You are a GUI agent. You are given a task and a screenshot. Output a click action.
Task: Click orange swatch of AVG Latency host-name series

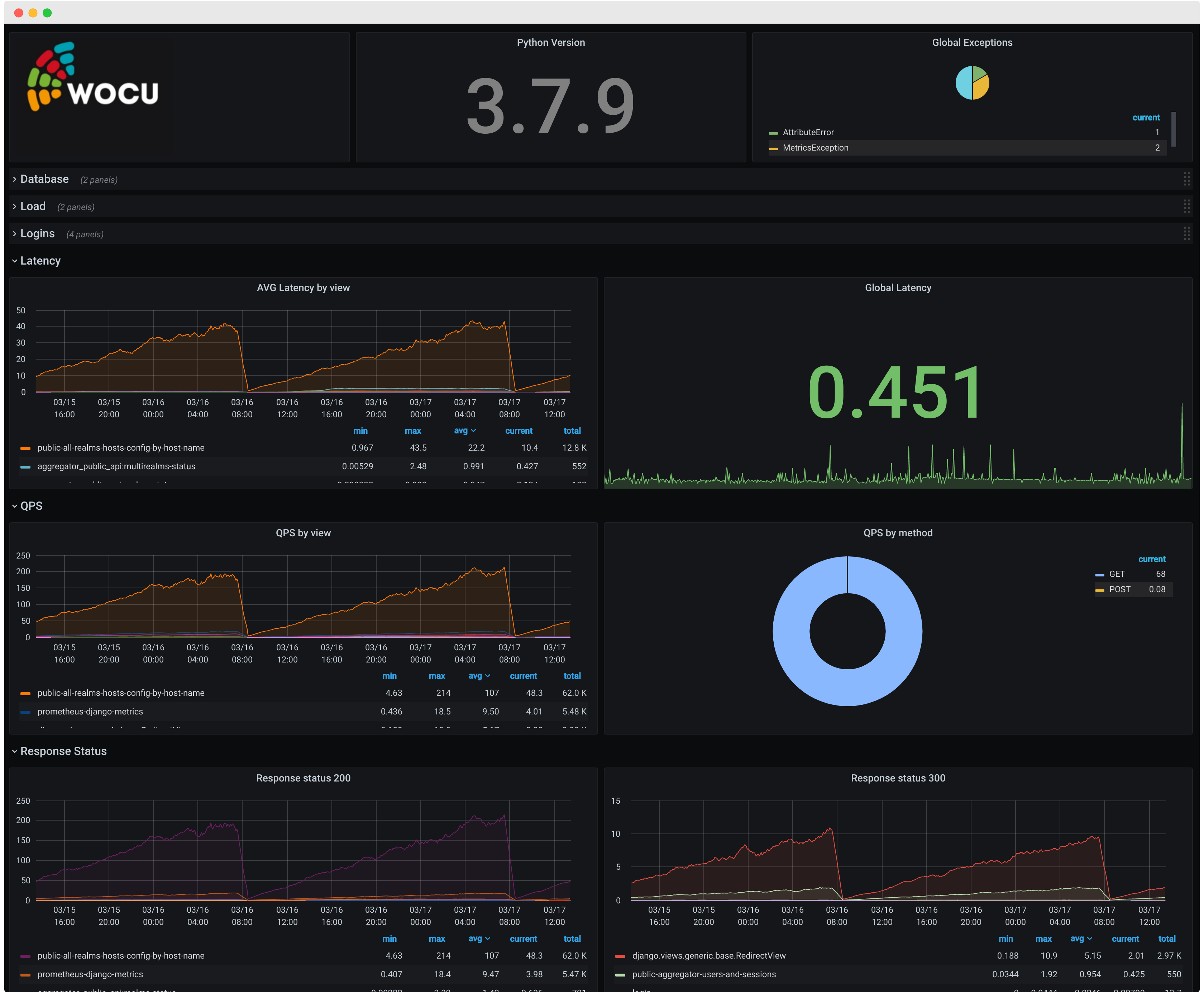click(25, 448)
